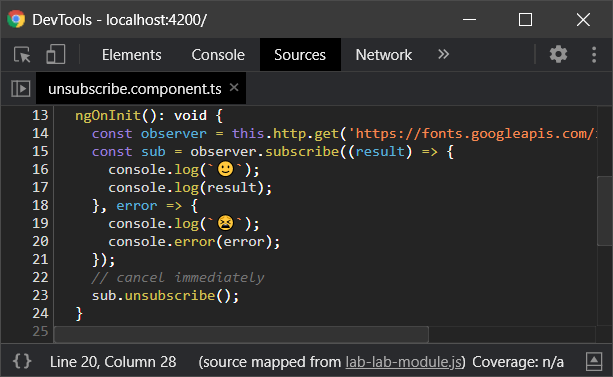The height and width of the screenshot is (377, 613).
Task: Click the Chrome logo in title bar
Action: [x=16, y=19]
